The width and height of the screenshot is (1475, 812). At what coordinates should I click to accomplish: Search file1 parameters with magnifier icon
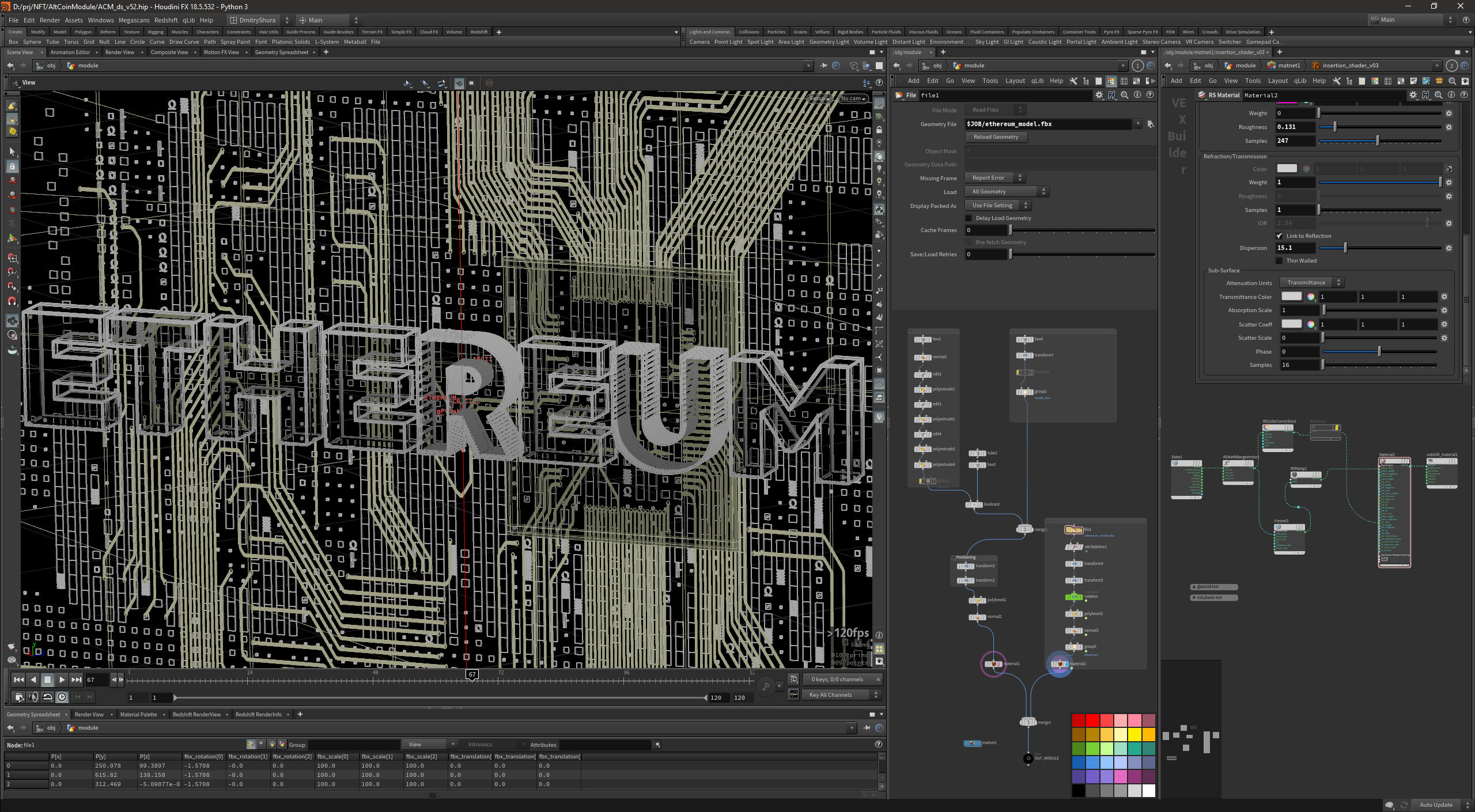click(1125, 95)
